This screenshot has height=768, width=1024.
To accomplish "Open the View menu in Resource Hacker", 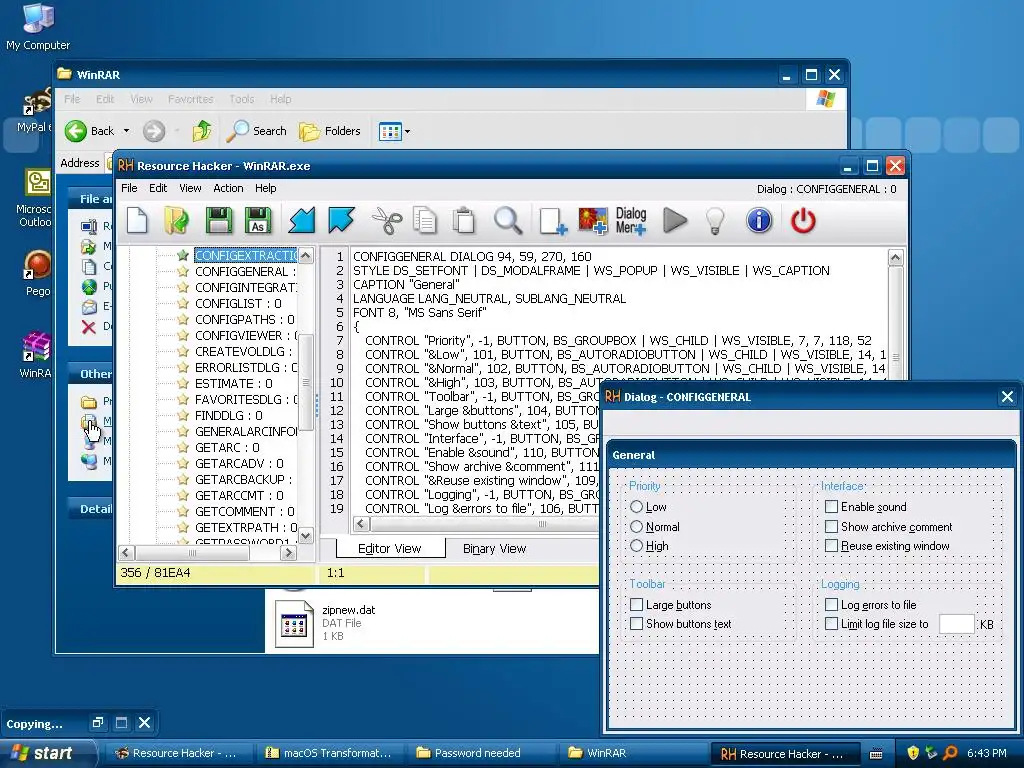I will point(190,188).
